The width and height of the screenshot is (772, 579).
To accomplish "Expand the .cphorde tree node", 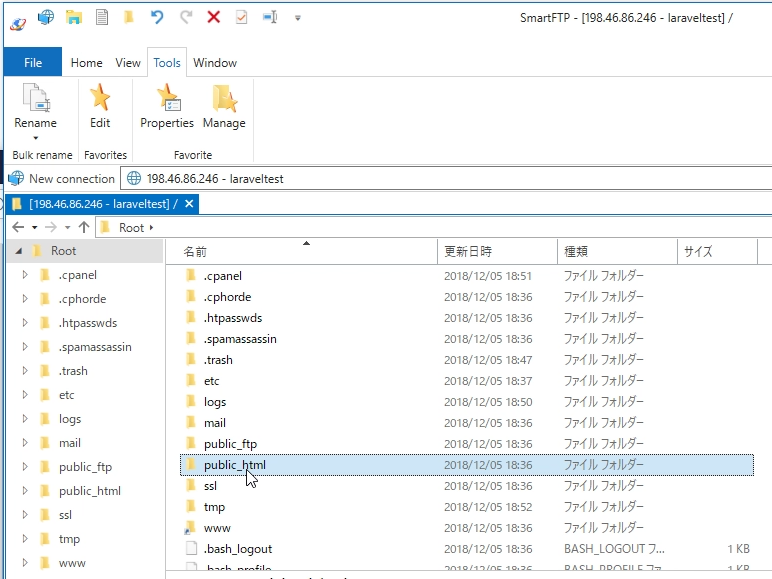I will 25,299.
